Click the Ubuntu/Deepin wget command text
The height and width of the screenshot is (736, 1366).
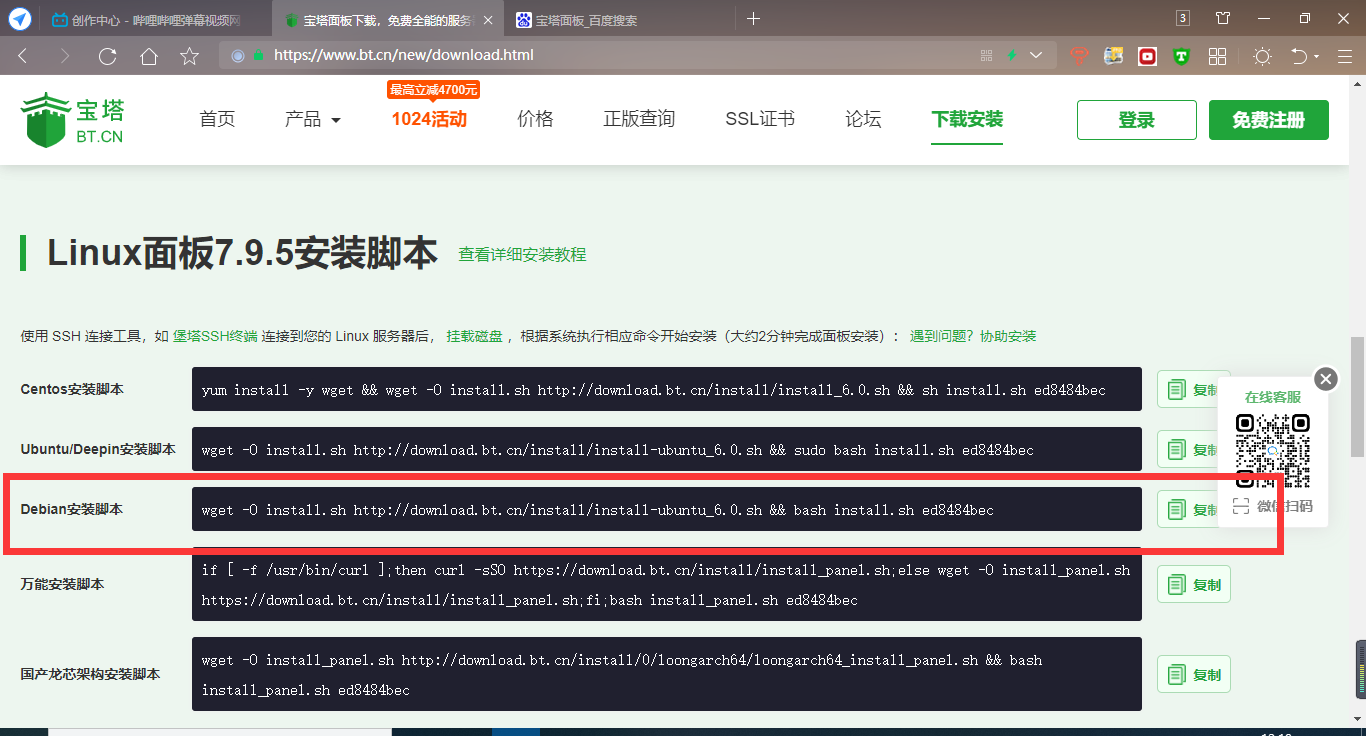tap(618, 450)
